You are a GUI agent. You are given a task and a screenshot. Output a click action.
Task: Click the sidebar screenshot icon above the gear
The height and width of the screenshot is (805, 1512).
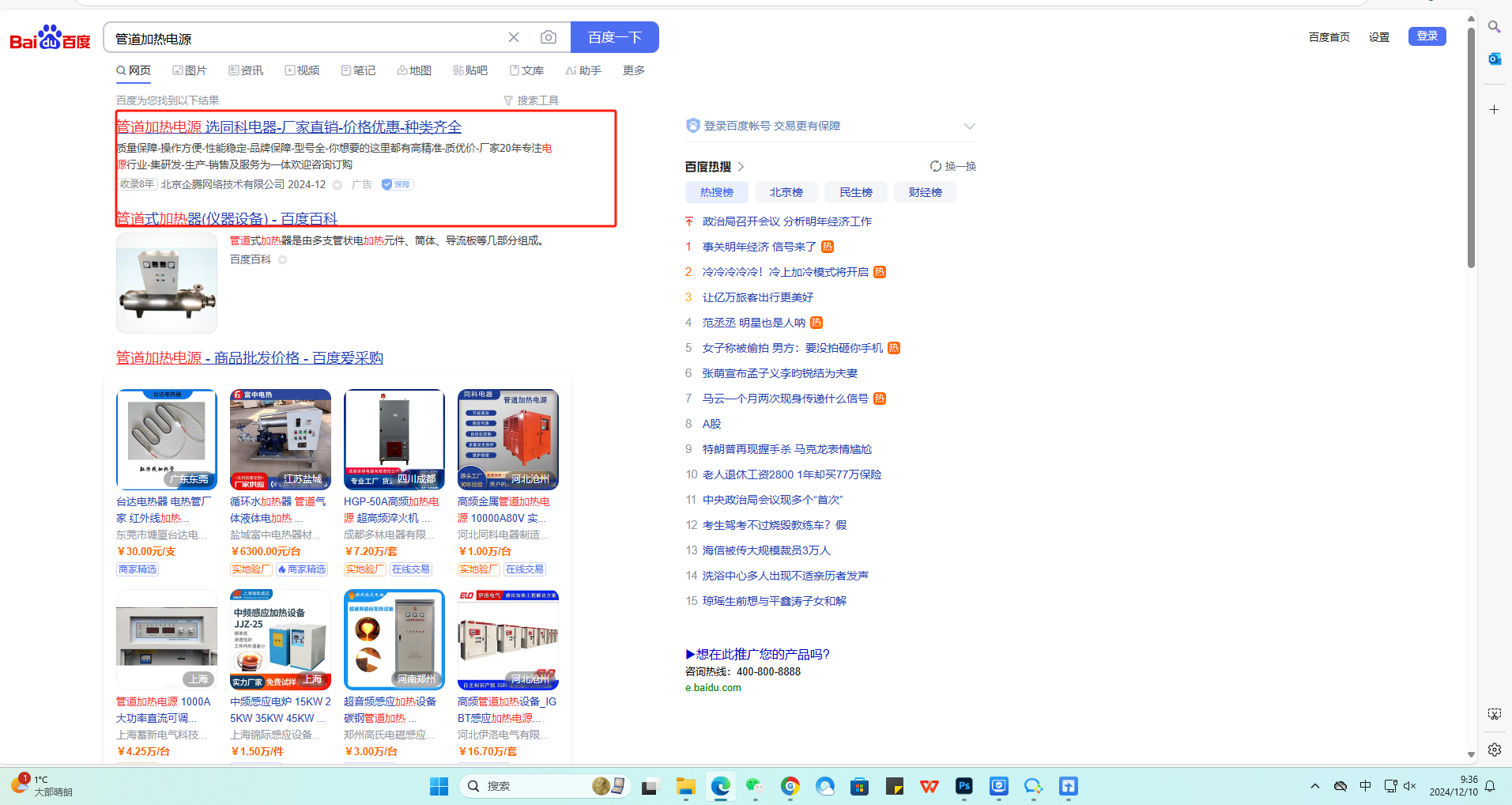(1494, 714)
